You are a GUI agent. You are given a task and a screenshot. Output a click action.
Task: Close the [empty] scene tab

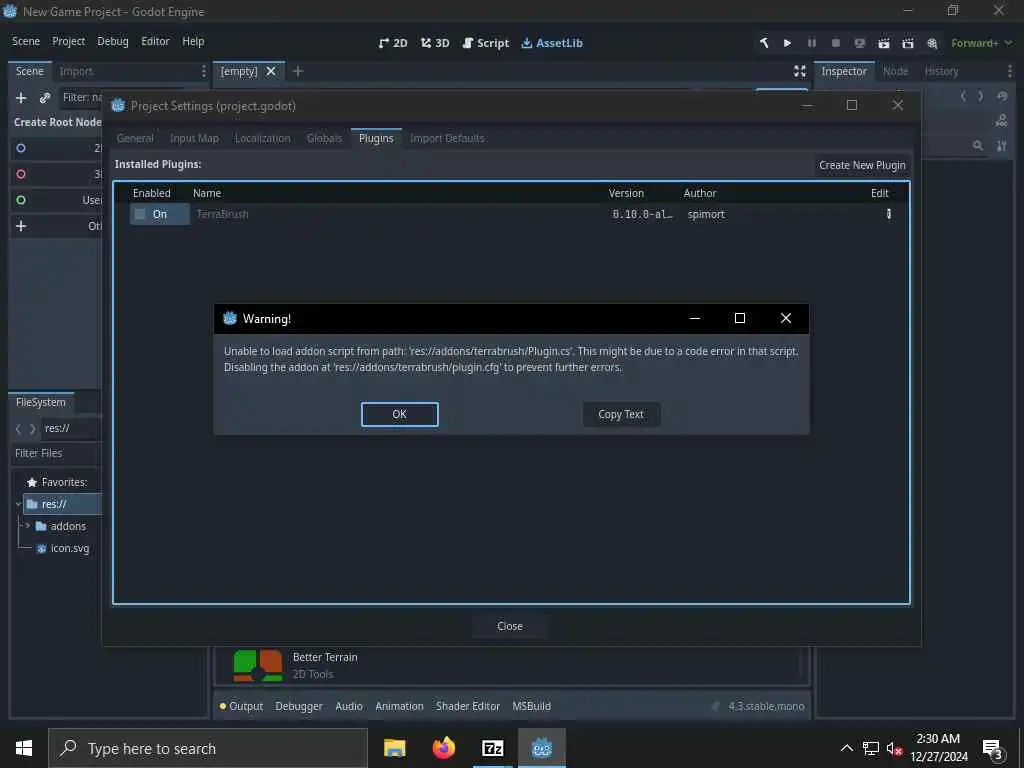271,71
